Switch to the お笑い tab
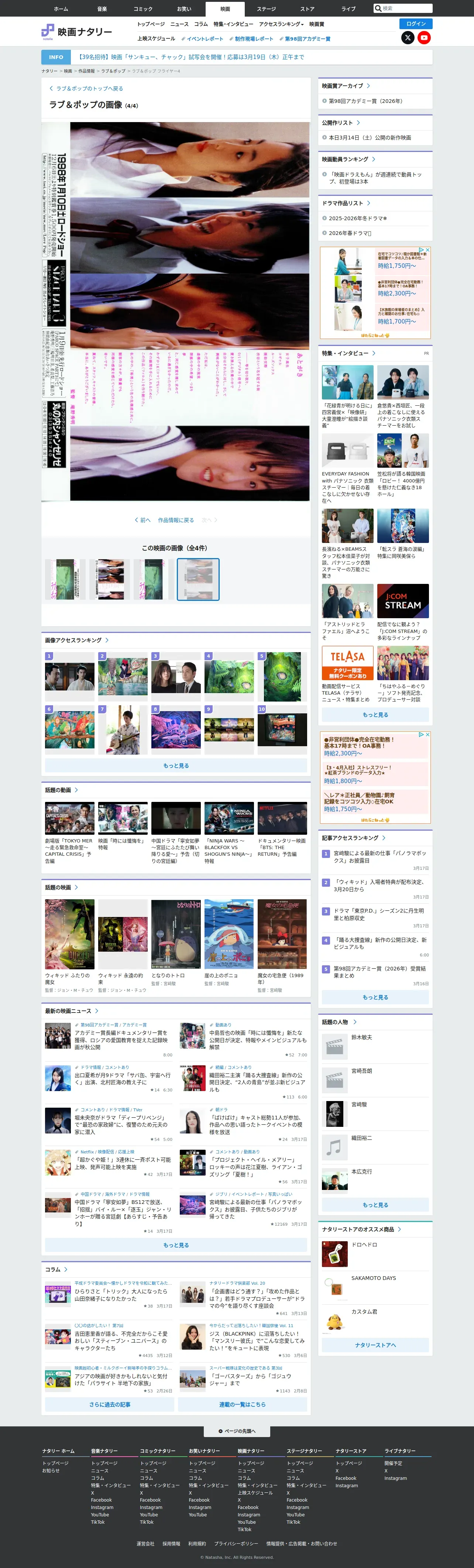 [184, 9]
